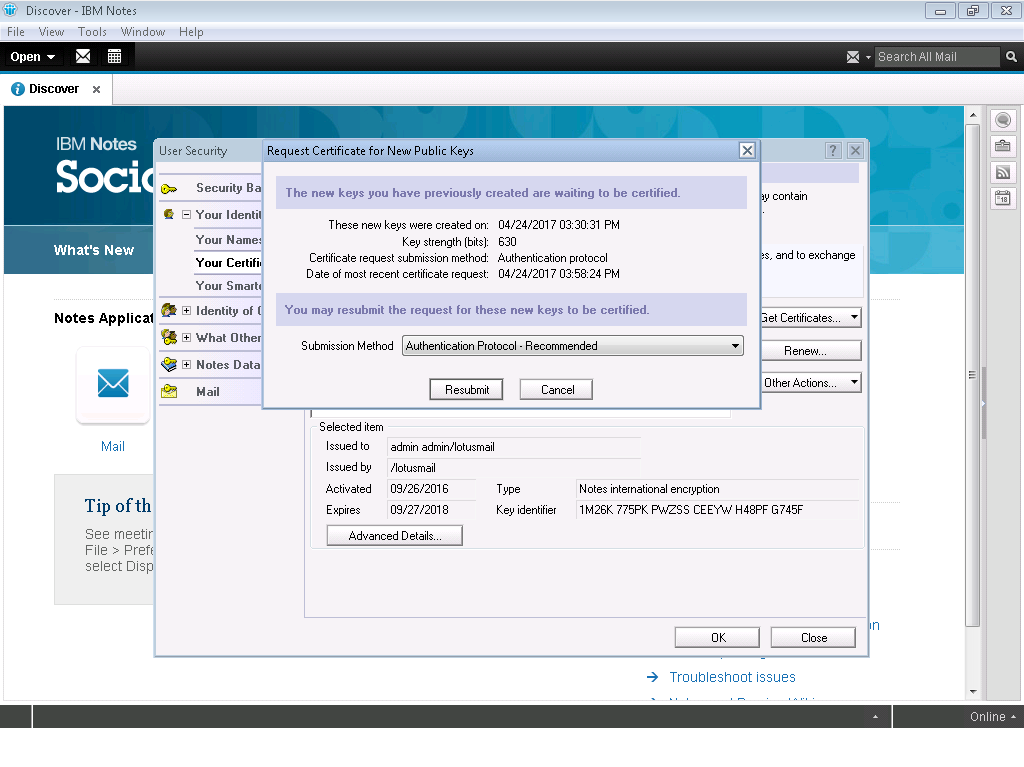
Task: Click the Expires date '09/27/2018'
Action: tap(431, 510)
